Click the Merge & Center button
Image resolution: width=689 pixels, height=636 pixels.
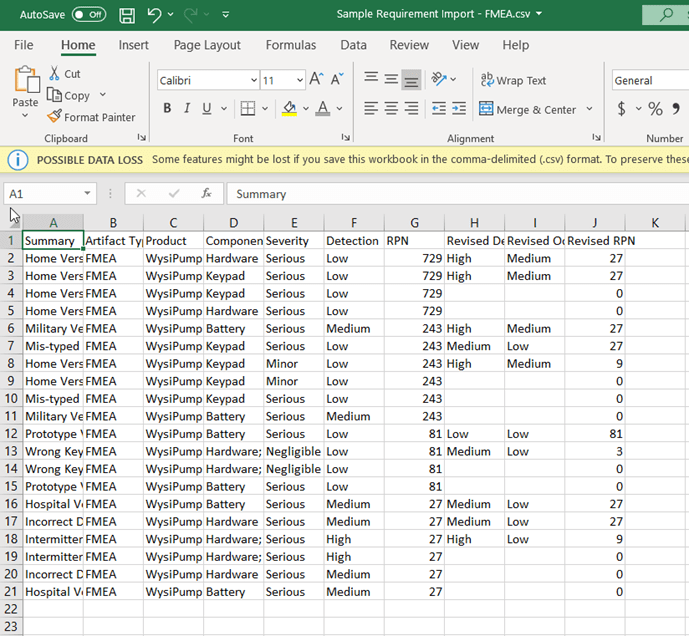click(x=527, y=109)
